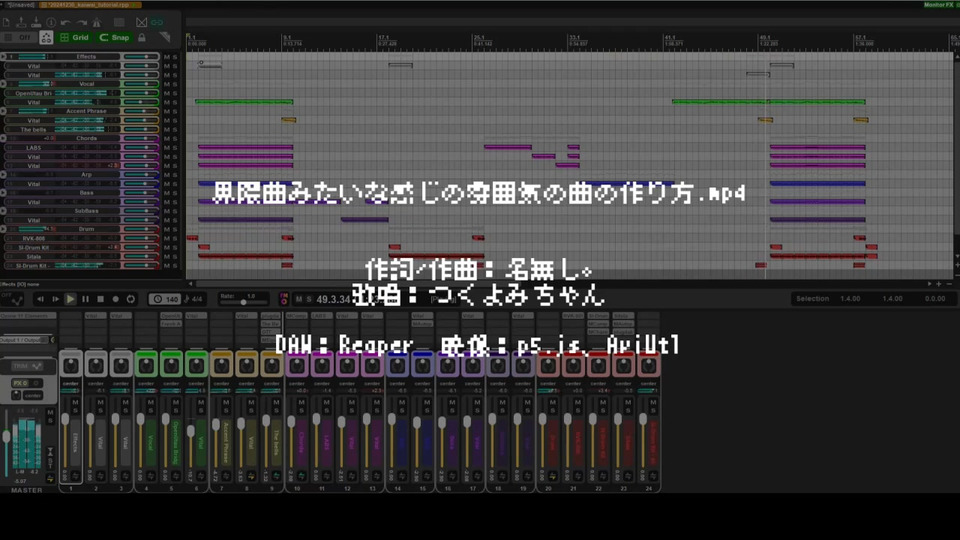
Task: Redo action using the toolbar arrow
Action: click(81, 23)
